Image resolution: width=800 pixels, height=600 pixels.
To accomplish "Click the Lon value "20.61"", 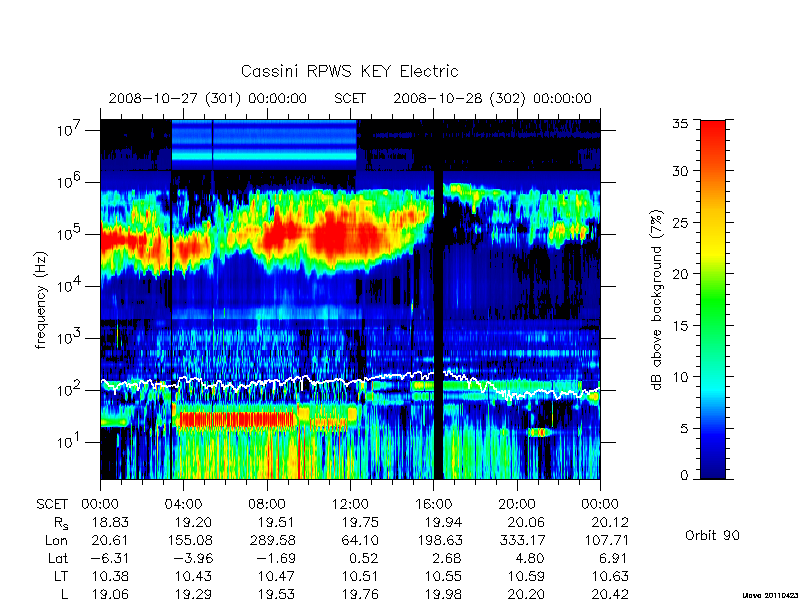I will click(110, 540).
